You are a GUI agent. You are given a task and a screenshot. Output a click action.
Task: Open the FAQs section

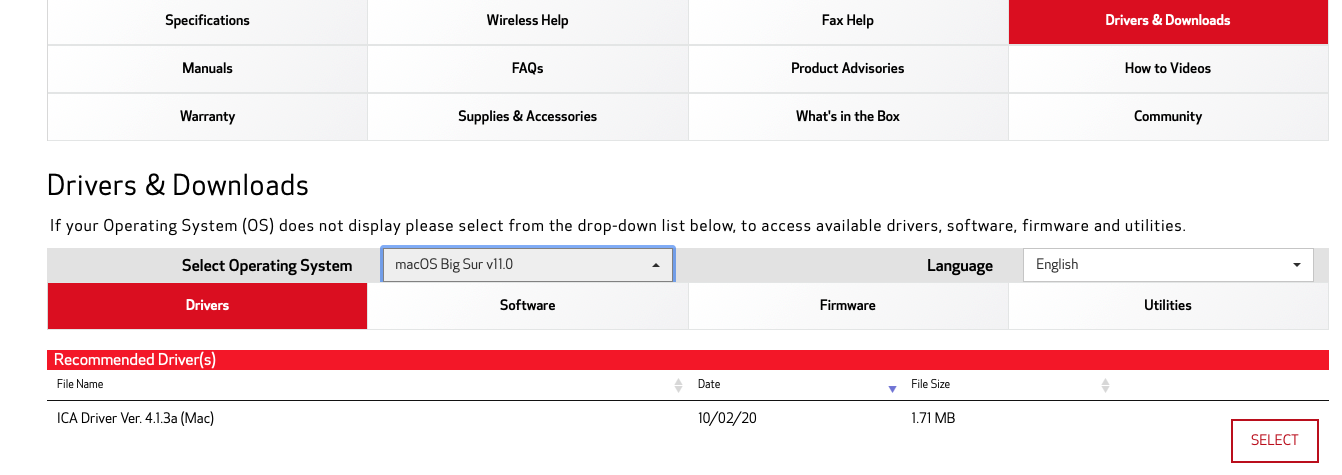pos(527,68)
